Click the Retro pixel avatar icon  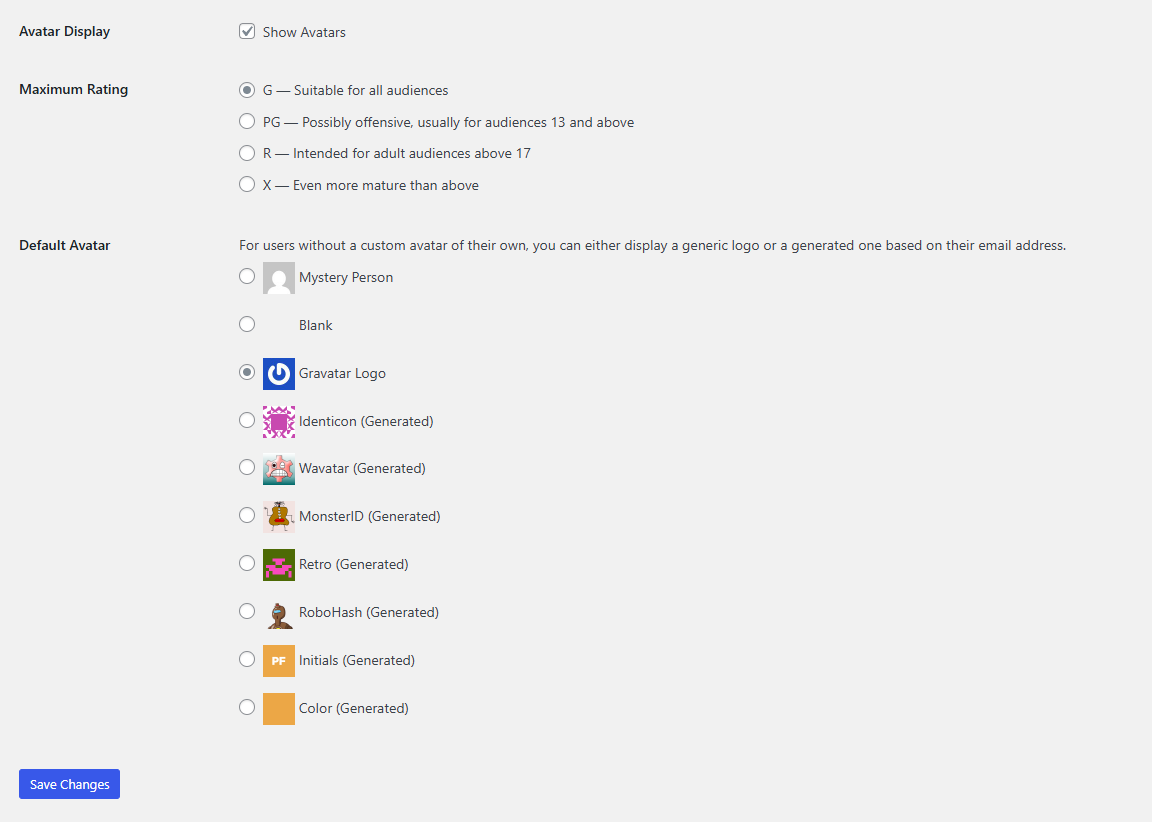[x=278, y=565]
